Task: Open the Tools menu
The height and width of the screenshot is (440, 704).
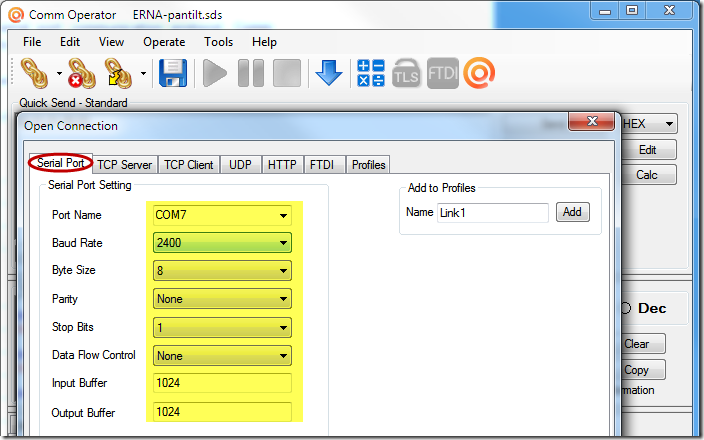Action: pyautogui.click(x=219, y=42)
